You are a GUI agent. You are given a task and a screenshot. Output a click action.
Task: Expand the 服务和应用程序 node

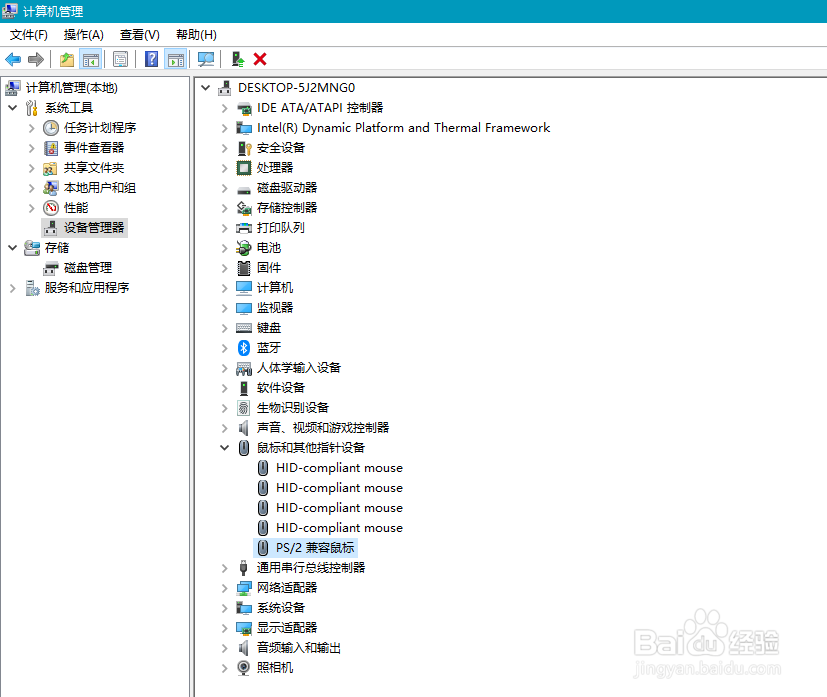click(x=13, y=288)
